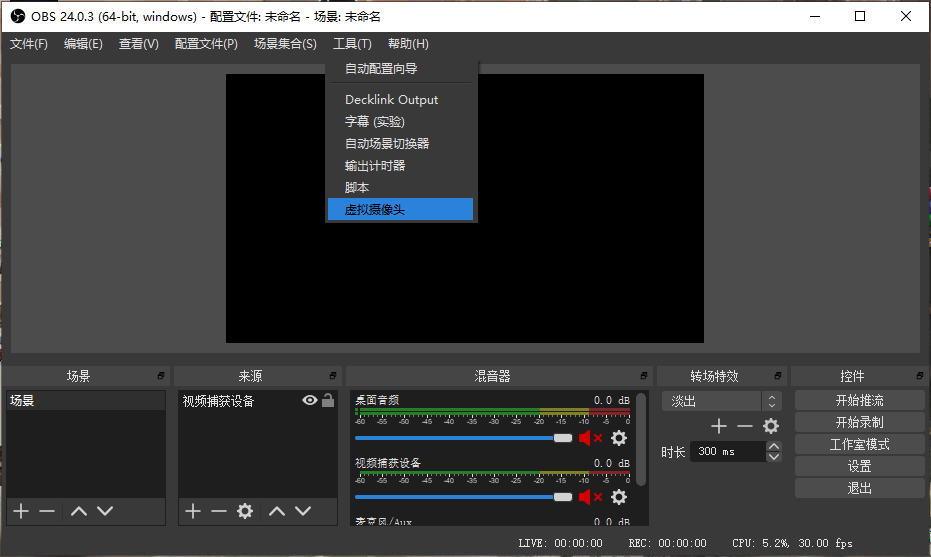Unmute 视频捕获设备 speaker in mixer
Viewport: 931px width, 557px height.
coord(590,497)
